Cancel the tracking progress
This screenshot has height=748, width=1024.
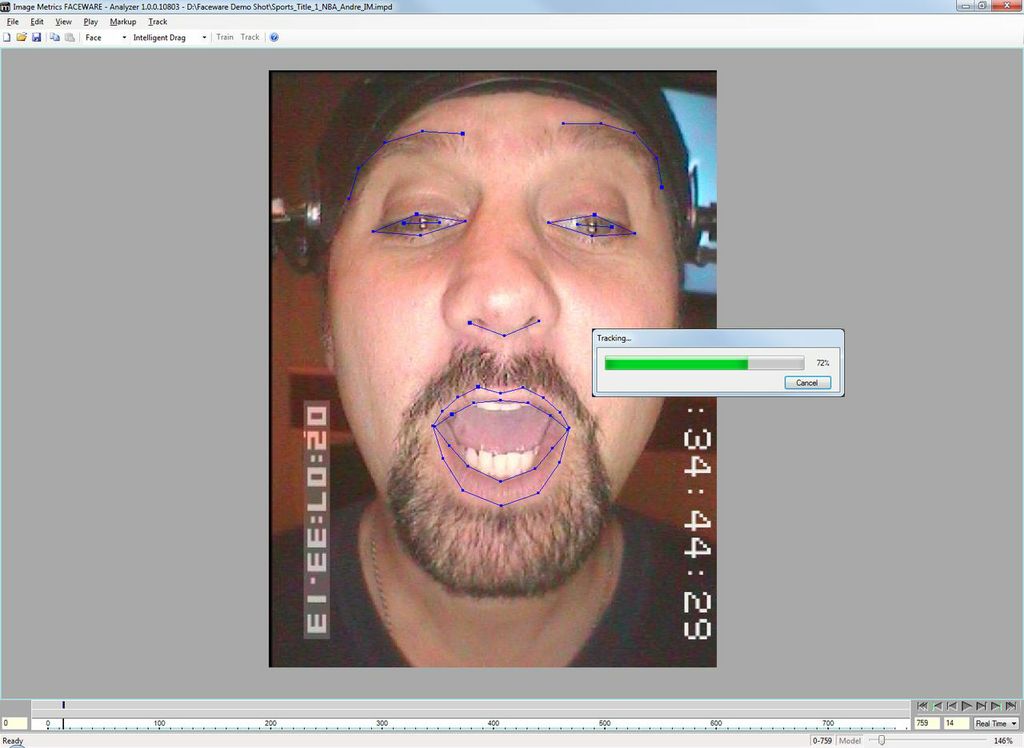coord(807,382)
